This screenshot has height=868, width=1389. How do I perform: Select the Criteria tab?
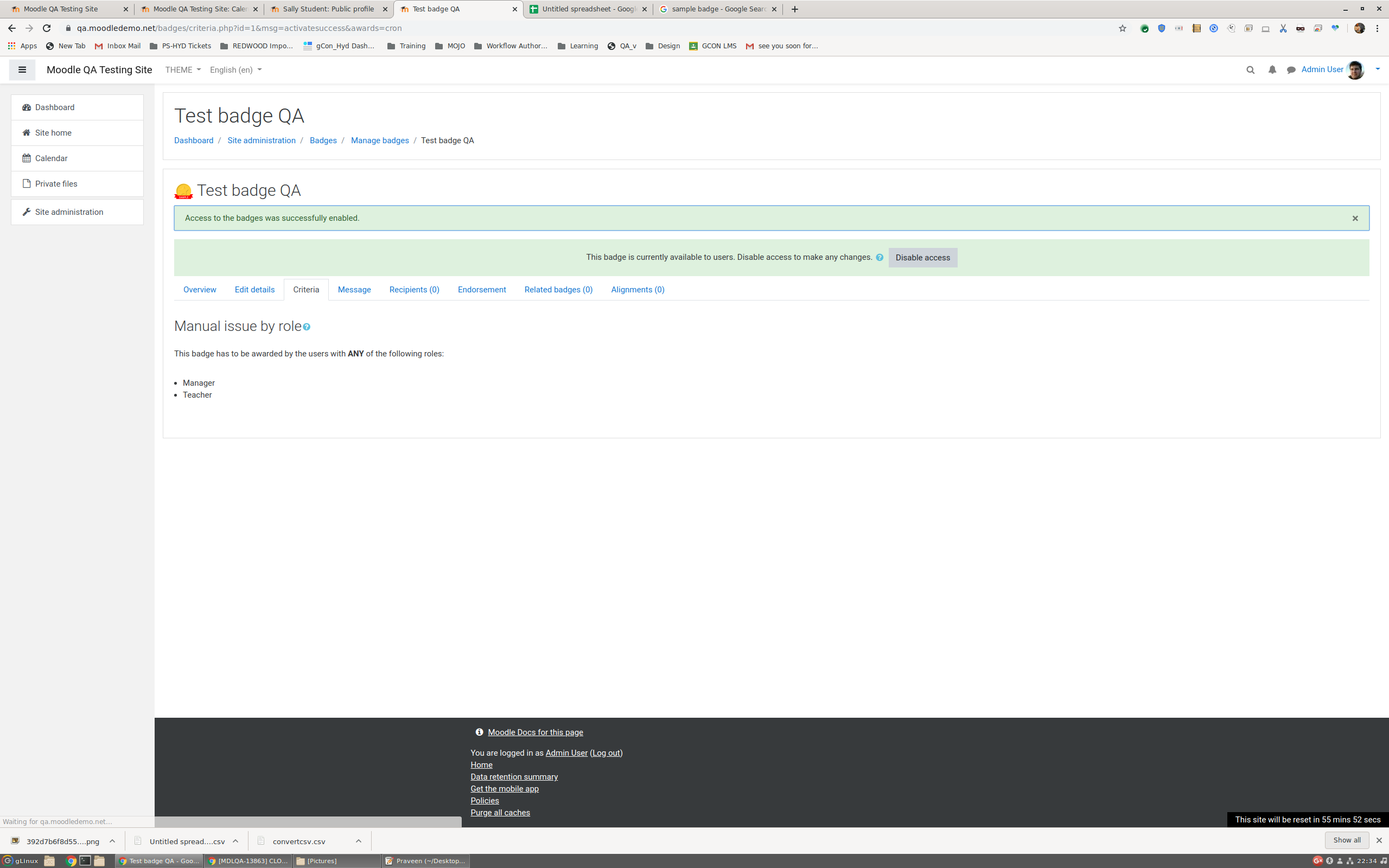point(306,289)
